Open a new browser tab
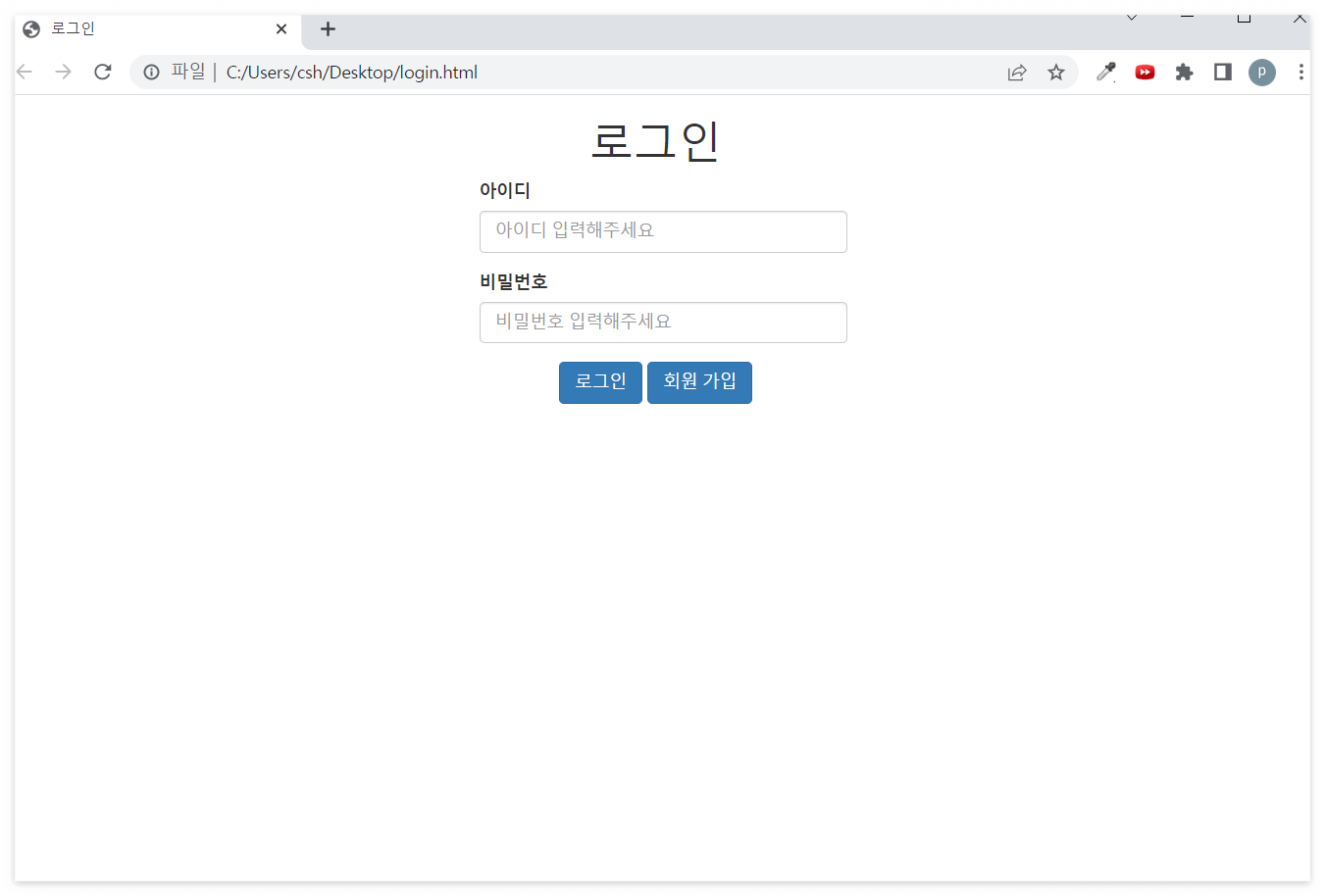Viewport: 1325px width, 896px height. pos(328,29)
